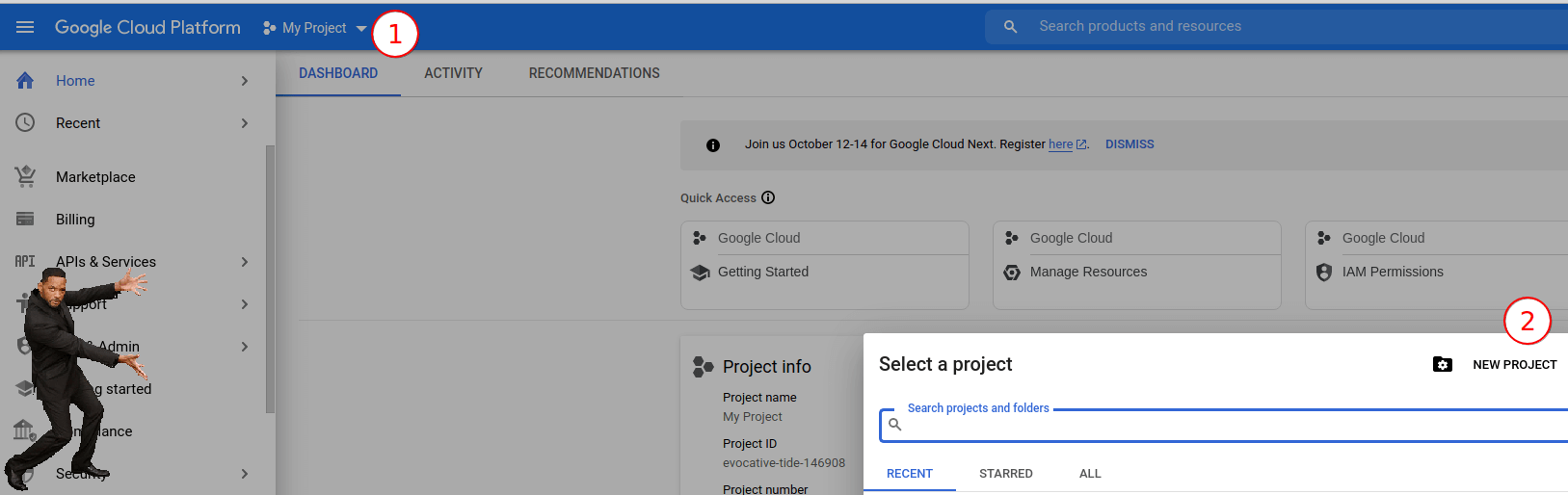Click the Recent clock icon
Viewport: 1568px width, 495px height.
[x=25, y=123]
